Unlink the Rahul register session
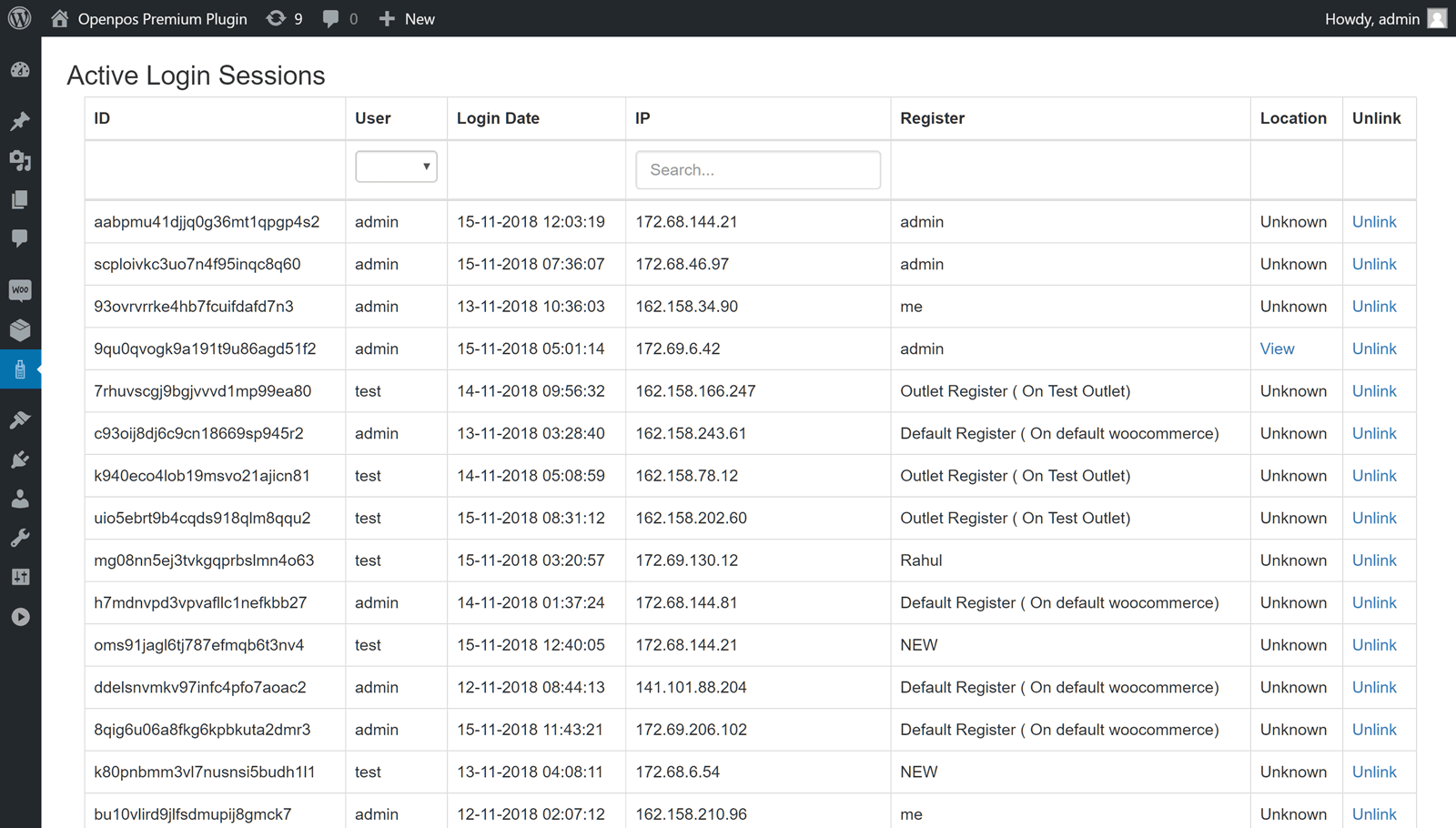 click(1373, 560)
